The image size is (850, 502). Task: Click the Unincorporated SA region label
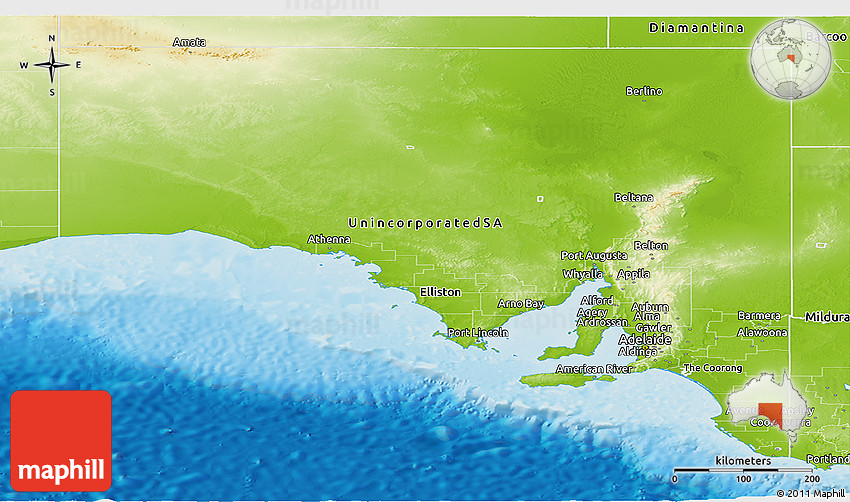coord(425,222)
